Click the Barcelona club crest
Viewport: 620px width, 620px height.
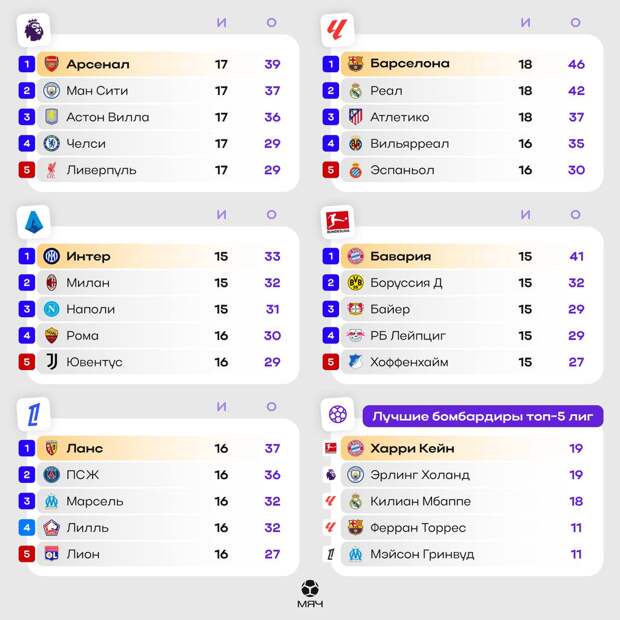[x=355, y=64]
